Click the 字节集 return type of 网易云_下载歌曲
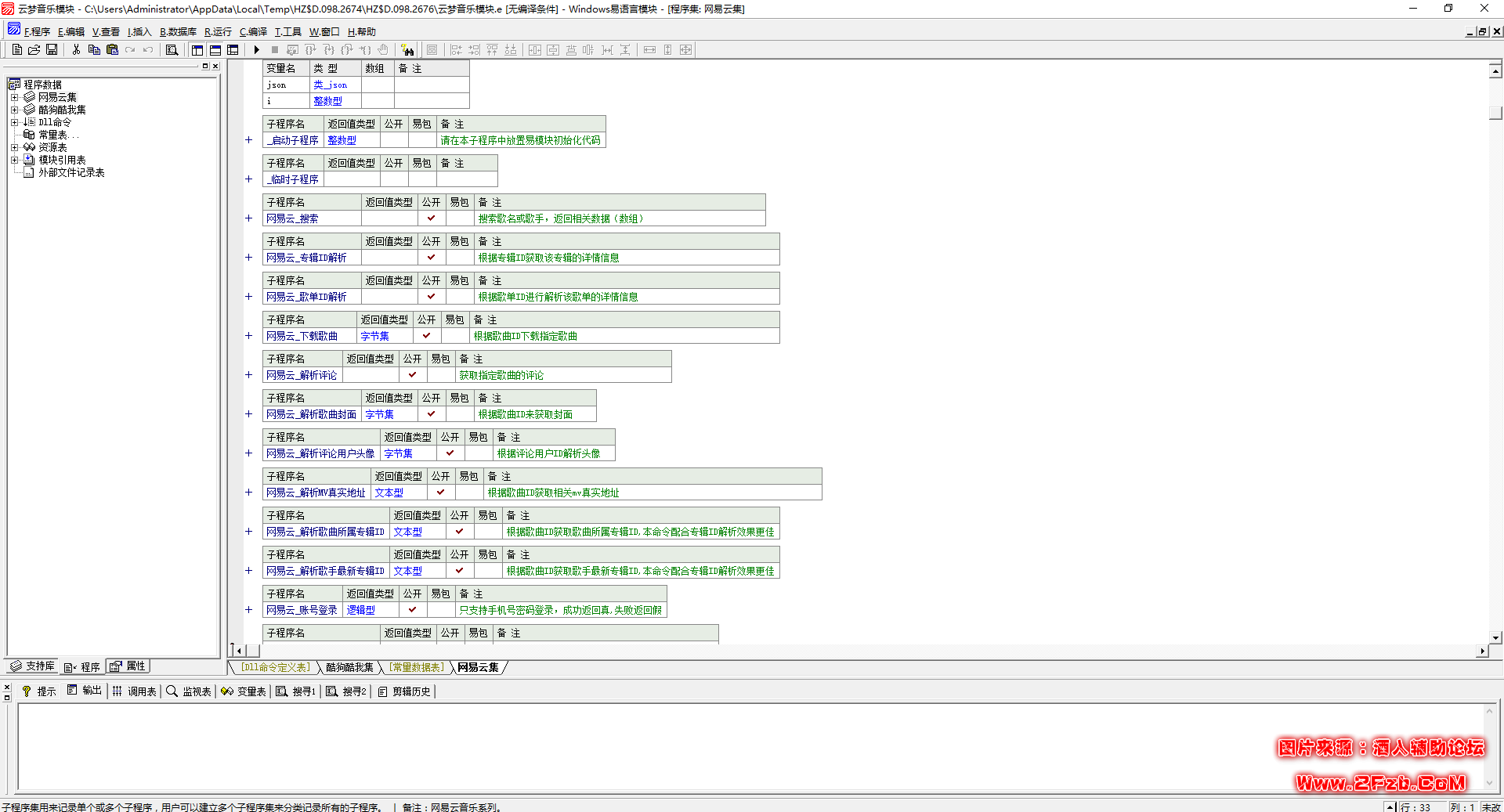 374,336
